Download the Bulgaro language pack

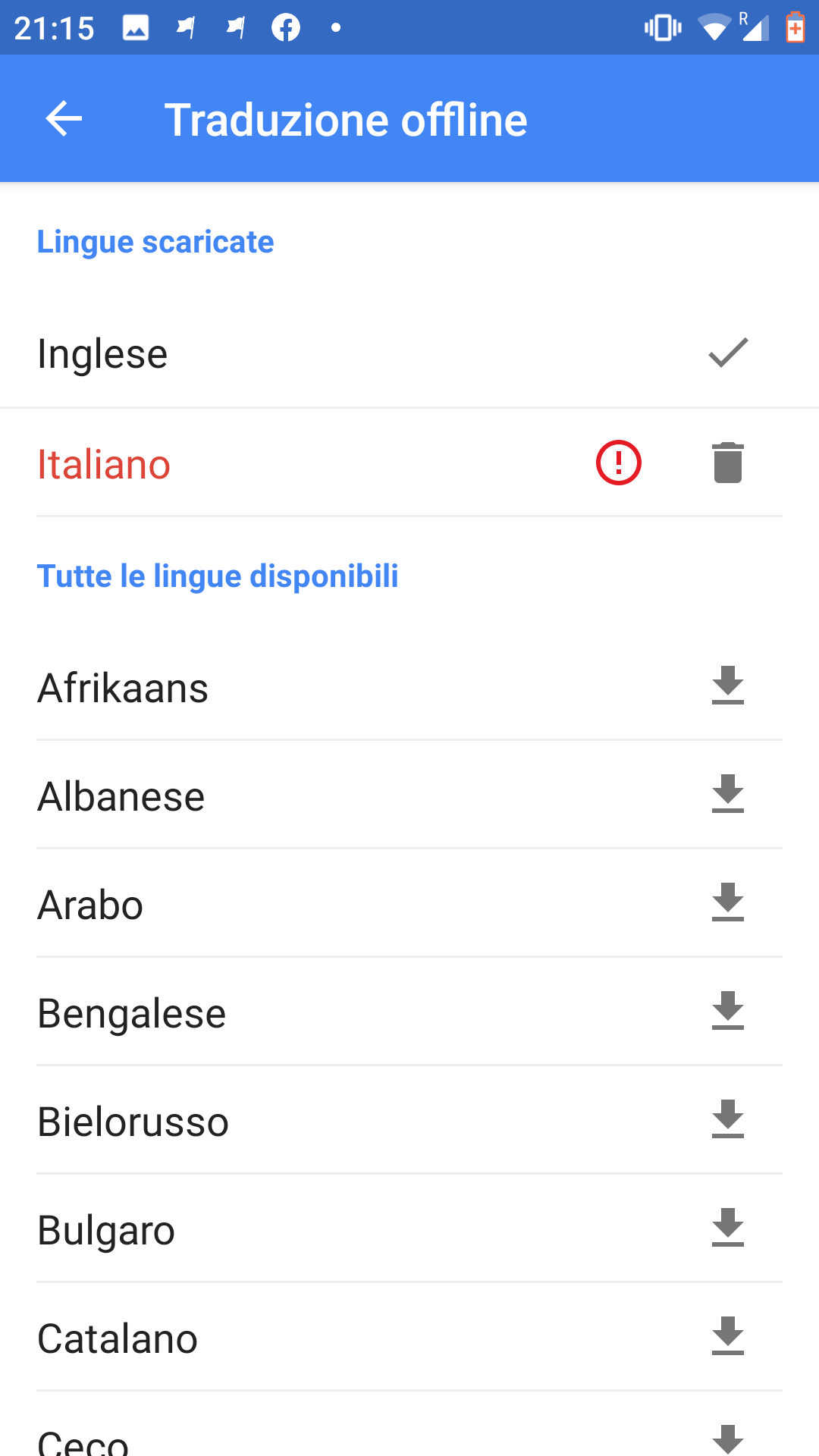click(x=727, y=1228)
